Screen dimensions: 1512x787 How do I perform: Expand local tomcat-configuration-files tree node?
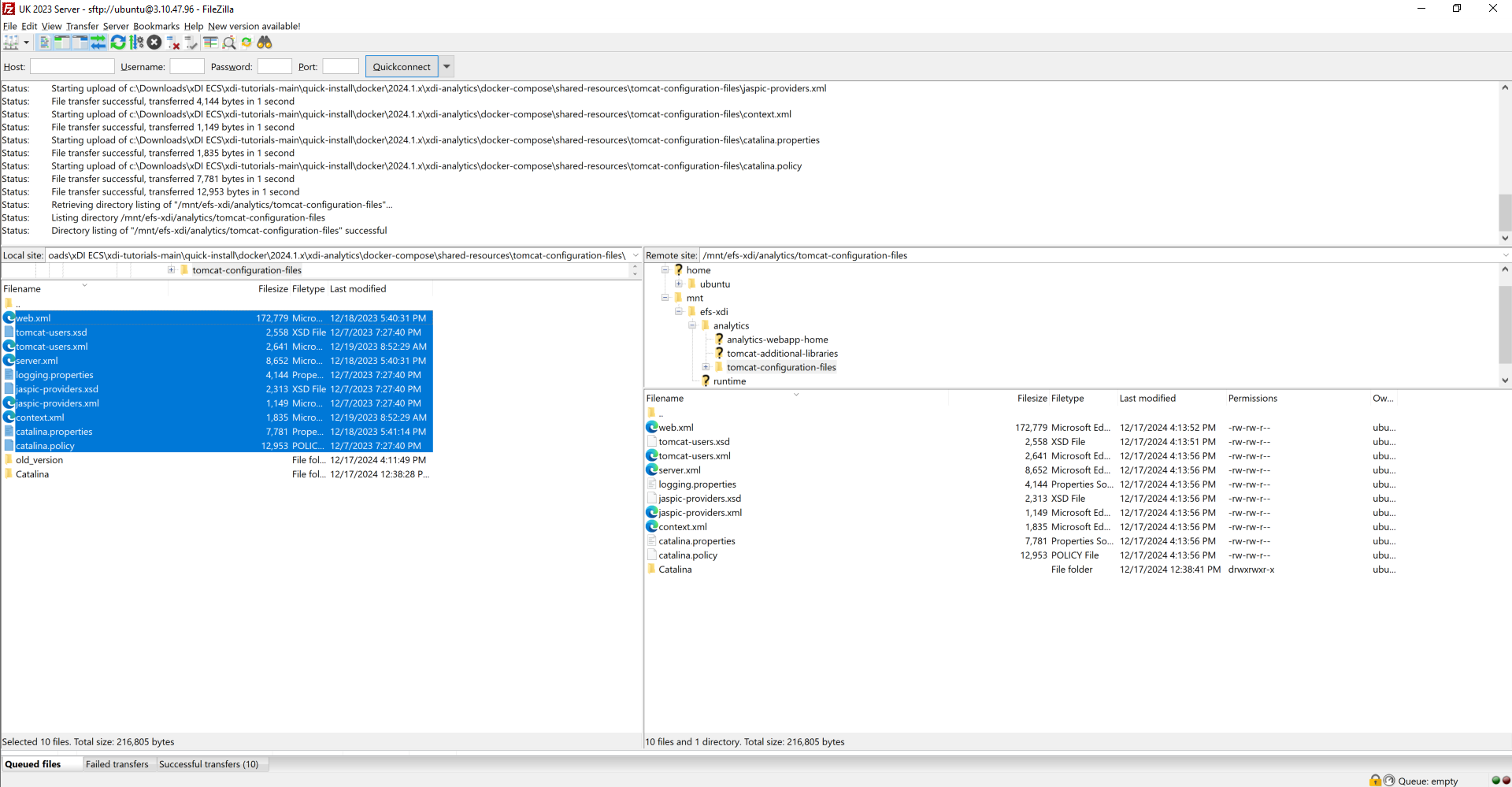[x=171, y=270]
